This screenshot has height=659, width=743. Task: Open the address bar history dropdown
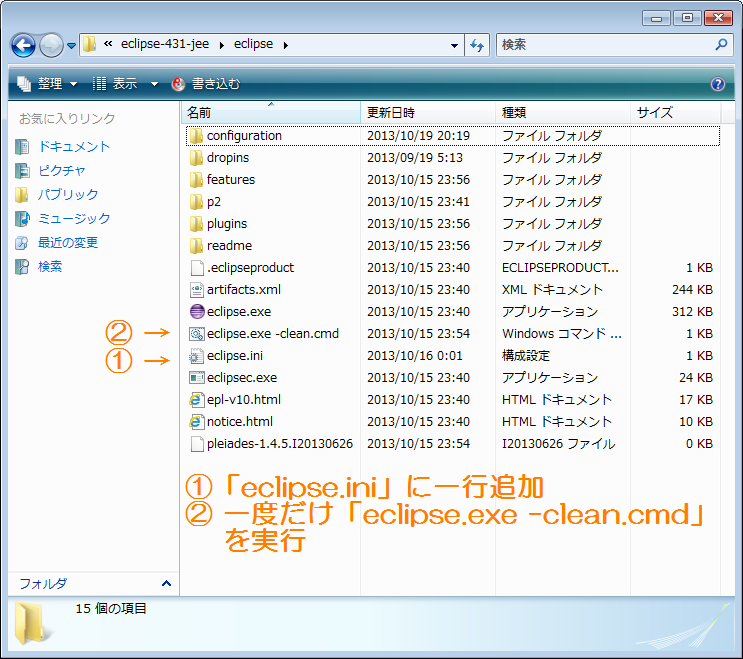click(454, 45)
